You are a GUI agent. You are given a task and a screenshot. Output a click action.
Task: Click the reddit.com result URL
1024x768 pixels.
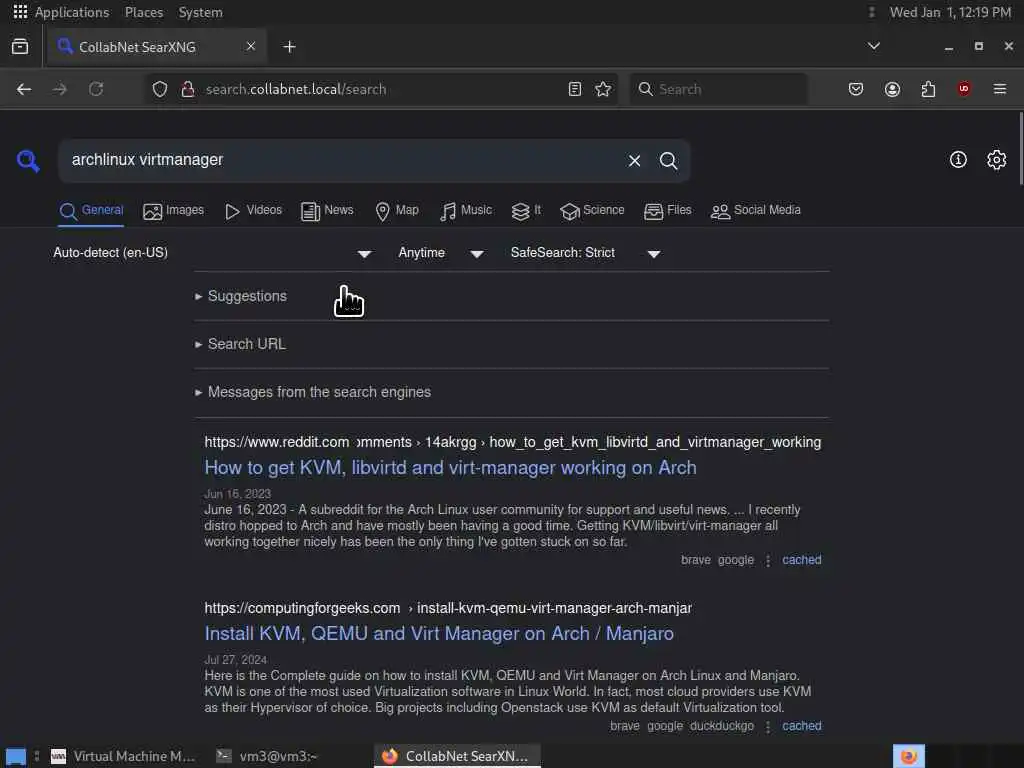tap(513, 442)
